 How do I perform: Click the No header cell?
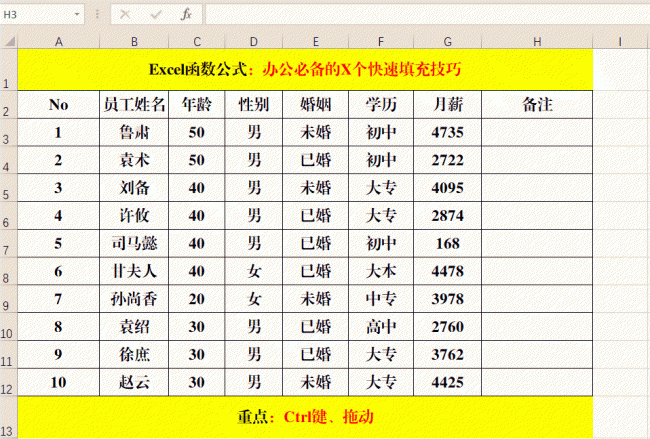point(58,104)
